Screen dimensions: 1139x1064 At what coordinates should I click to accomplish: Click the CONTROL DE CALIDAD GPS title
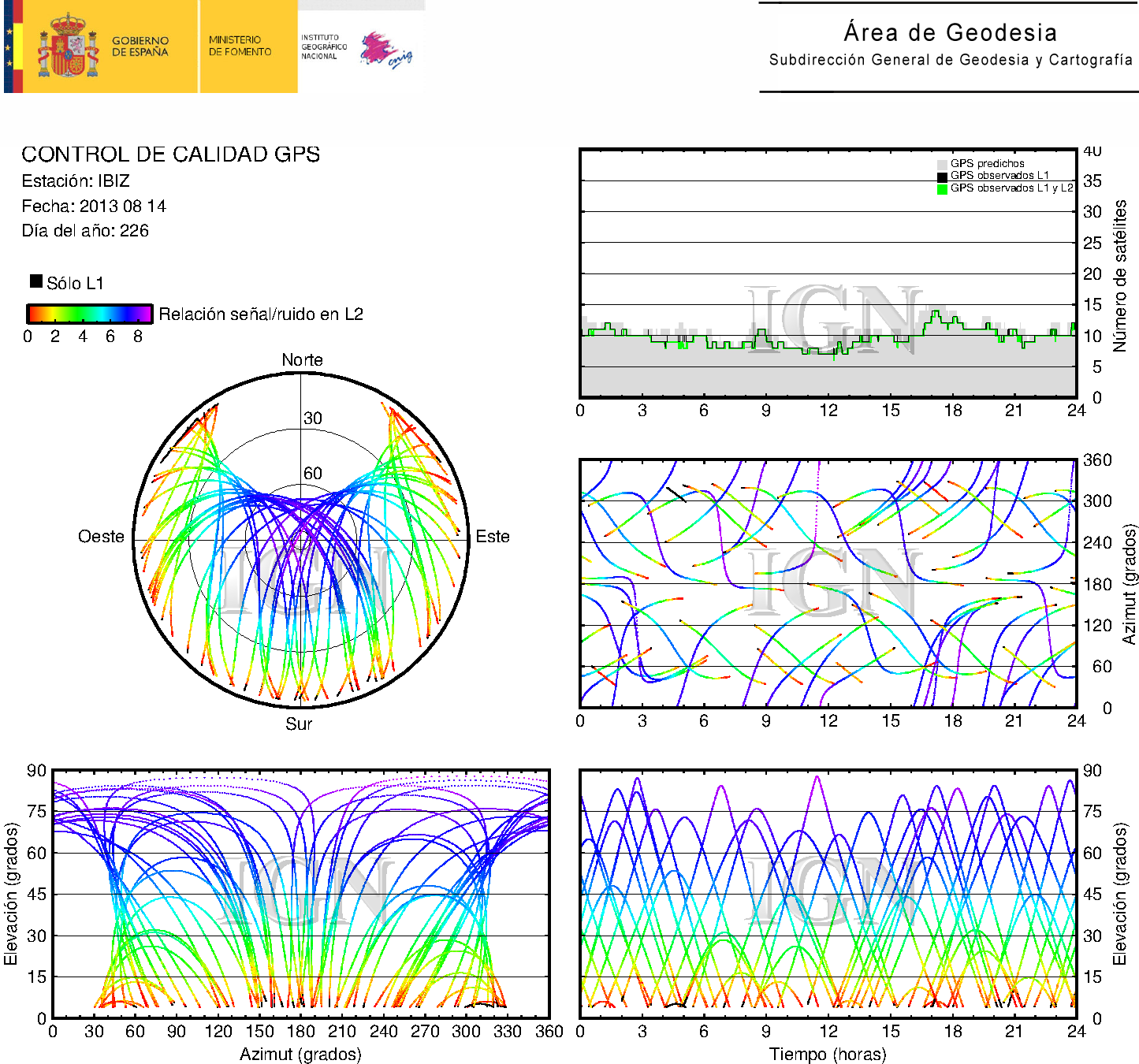170,154
